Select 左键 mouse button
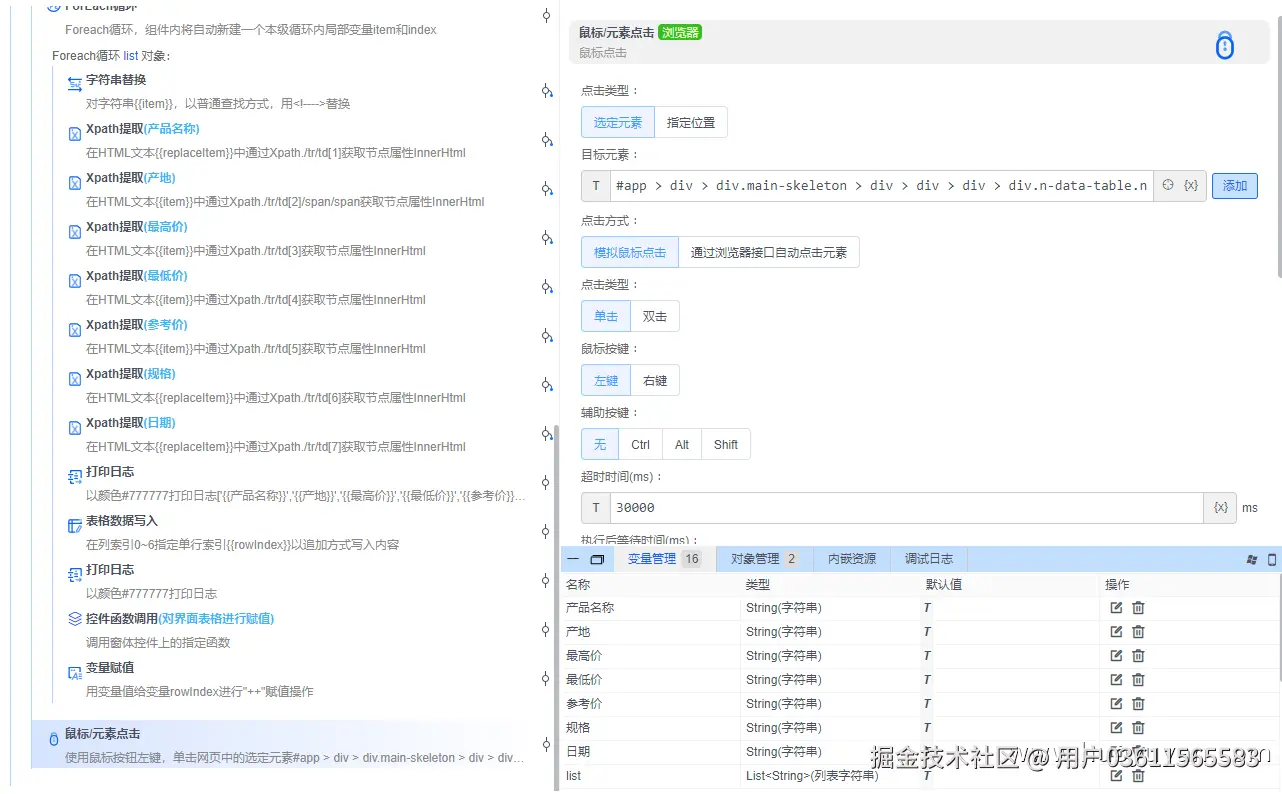 606,380
